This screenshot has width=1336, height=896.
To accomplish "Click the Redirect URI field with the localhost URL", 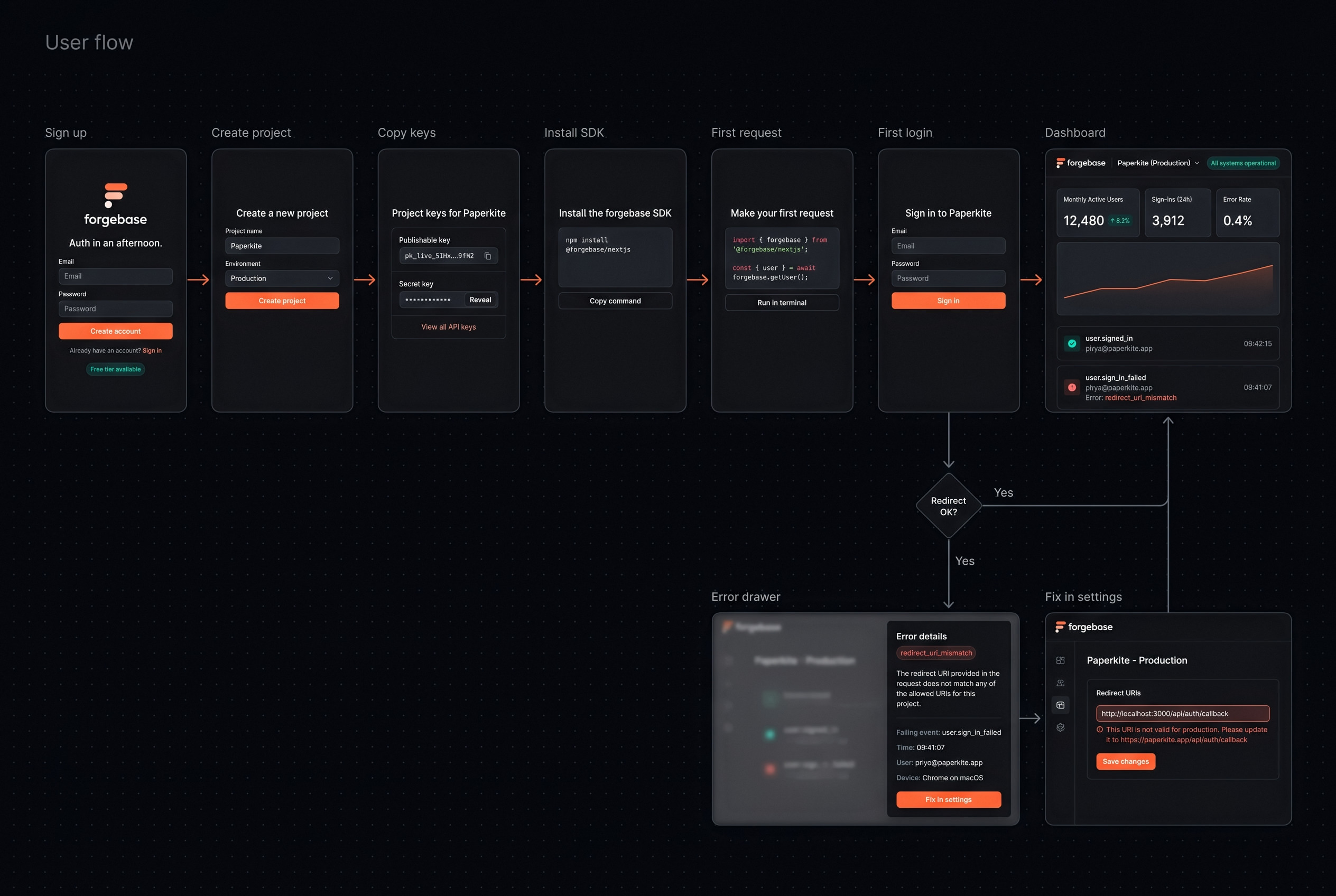I will [1183, 713].
